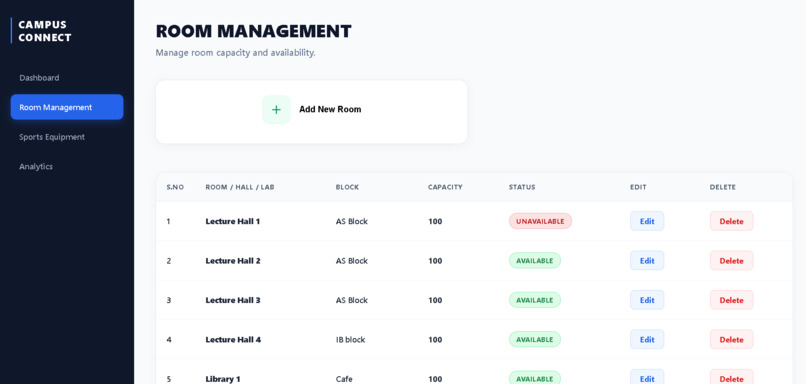Select the Lecture Hall 4 name cell

[233, 339]
